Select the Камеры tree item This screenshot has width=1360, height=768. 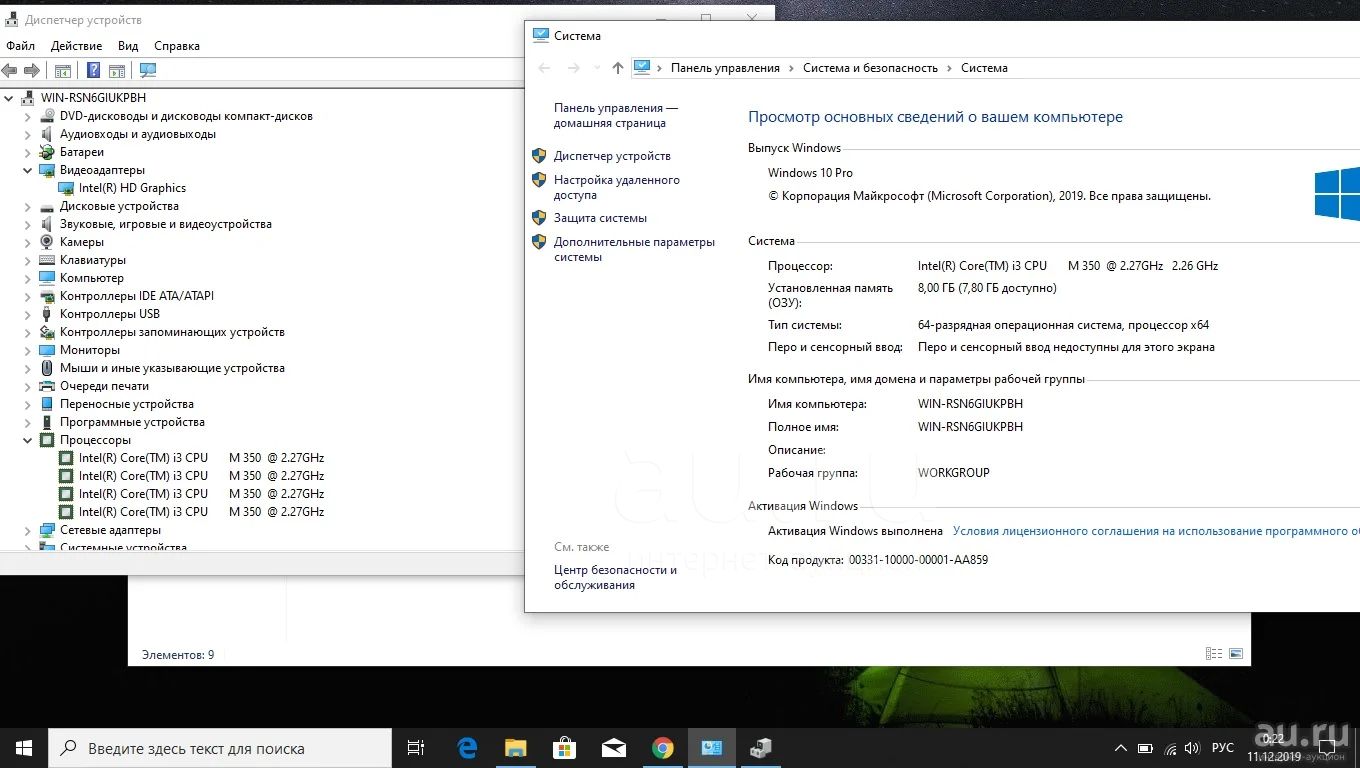pyautogui.click(x=81, y=242)
